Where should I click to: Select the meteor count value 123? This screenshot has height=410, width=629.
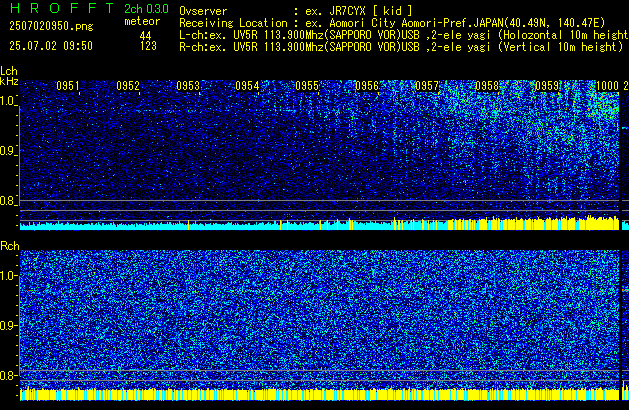[x=148, y=46]
